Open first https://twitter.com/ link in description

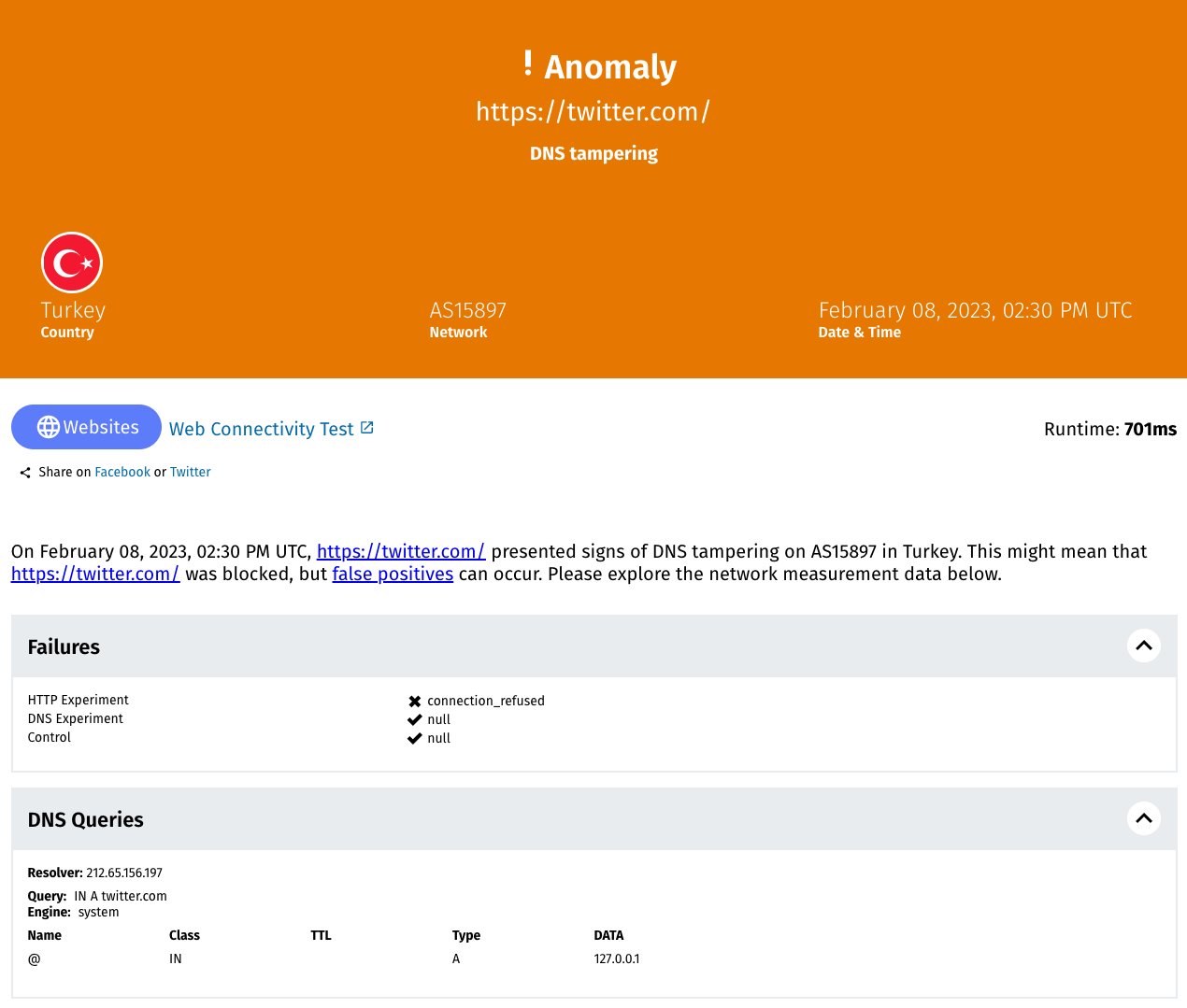pos(401,551)
